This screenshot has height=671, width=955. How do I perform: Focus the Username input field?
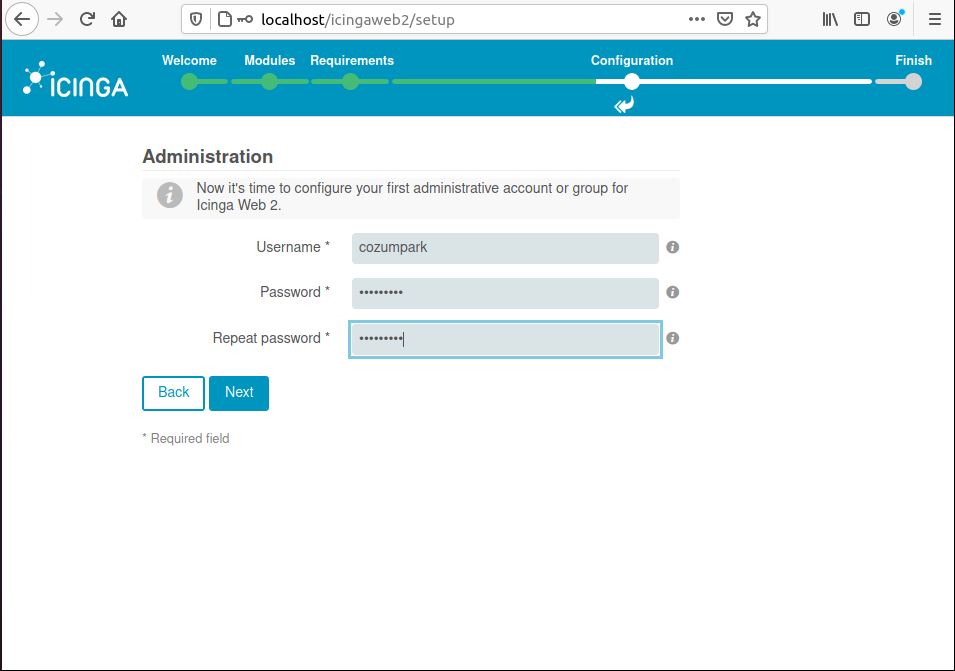point(505,248)
